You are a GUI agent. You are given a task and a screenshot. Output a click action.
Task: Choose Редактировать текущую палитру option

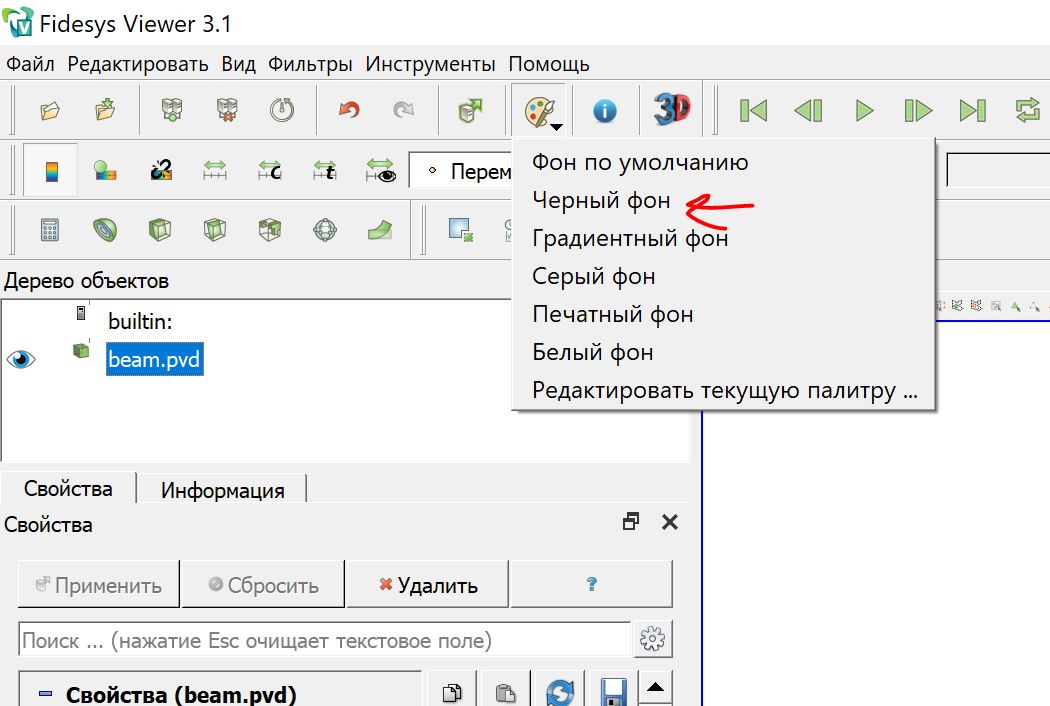(x=723, y=391)
